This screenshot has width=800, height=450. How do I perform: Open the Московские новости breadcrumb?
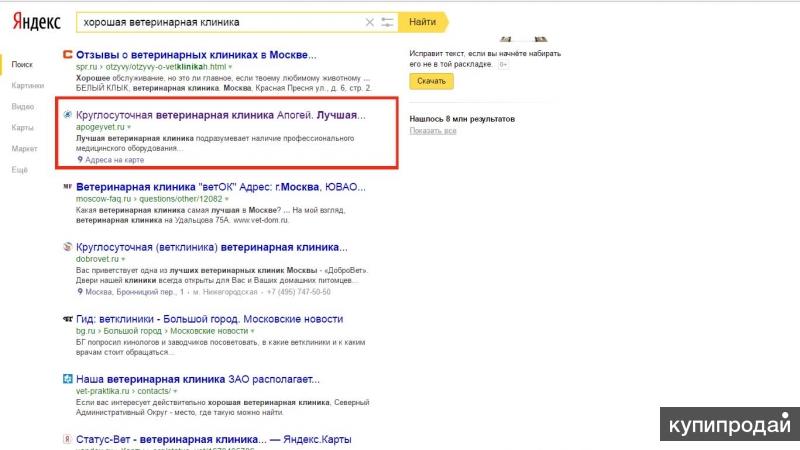click(x=209, y=331)
